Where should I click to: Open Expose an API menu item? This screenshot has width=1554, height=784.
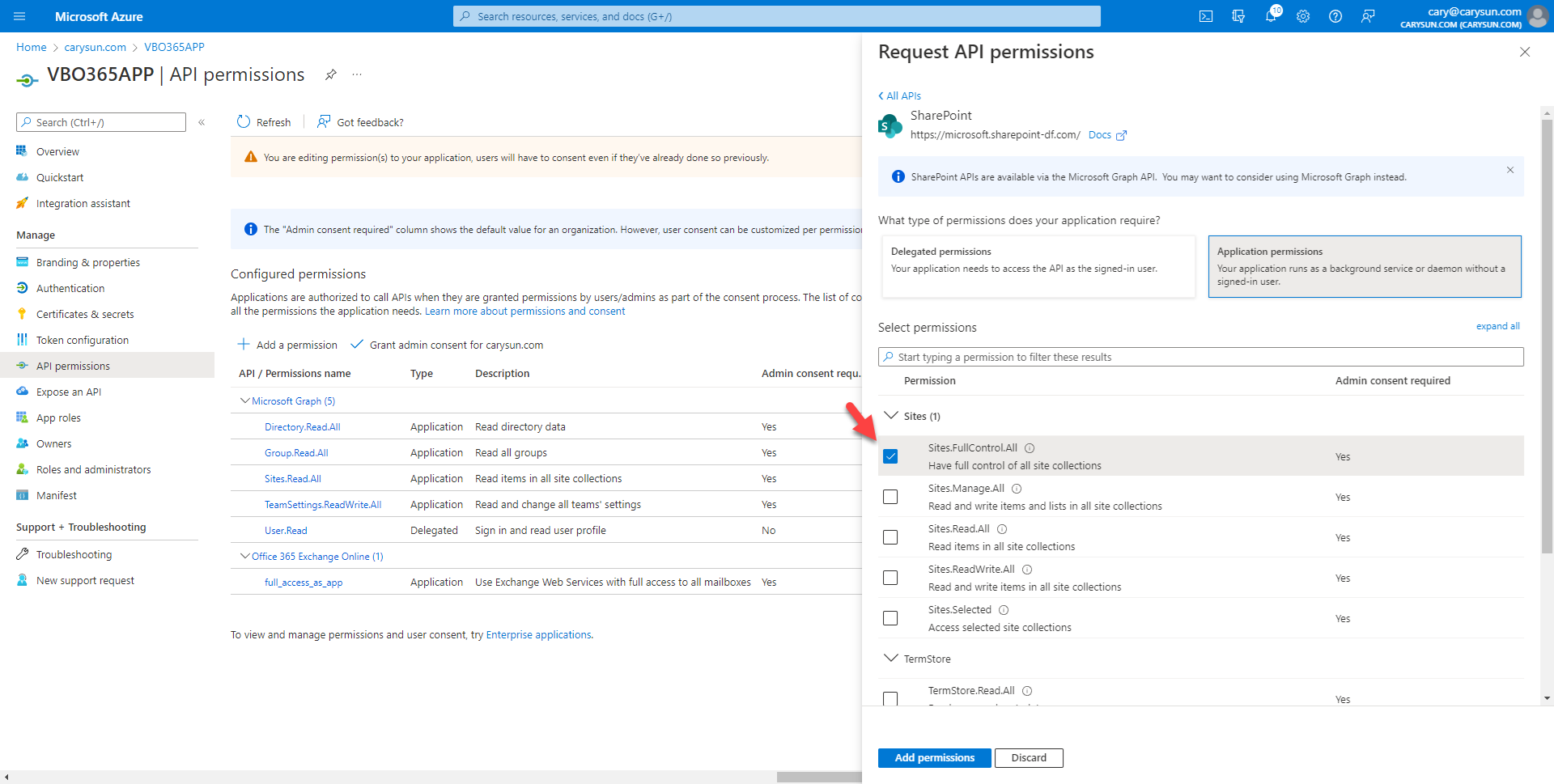69,392
